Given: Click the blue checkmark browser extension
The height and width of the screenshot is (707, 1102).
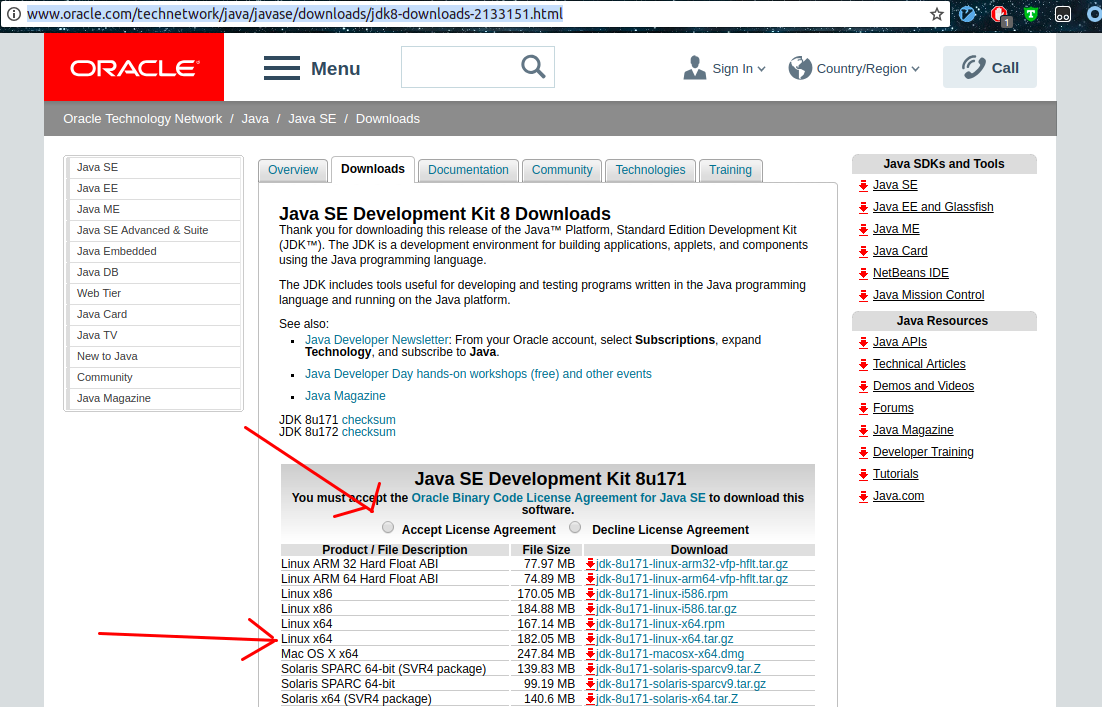Looking at the screenshot, I should 967,13.
